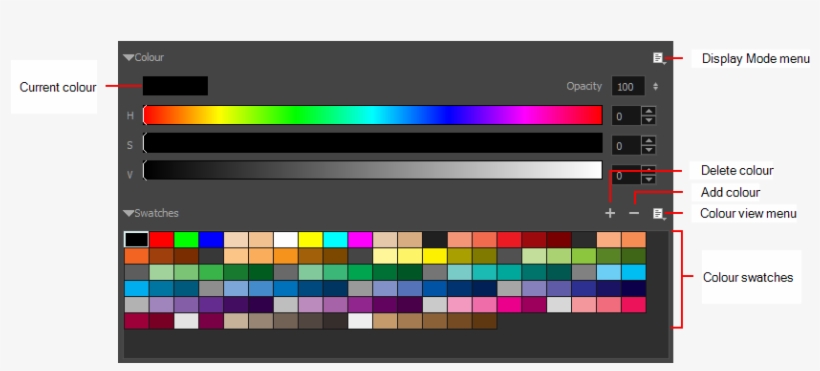Open the Display Mode menu icon in Colour header
Image resolution: width=820 pixels, height=371 pixels.
click(659, 58)
